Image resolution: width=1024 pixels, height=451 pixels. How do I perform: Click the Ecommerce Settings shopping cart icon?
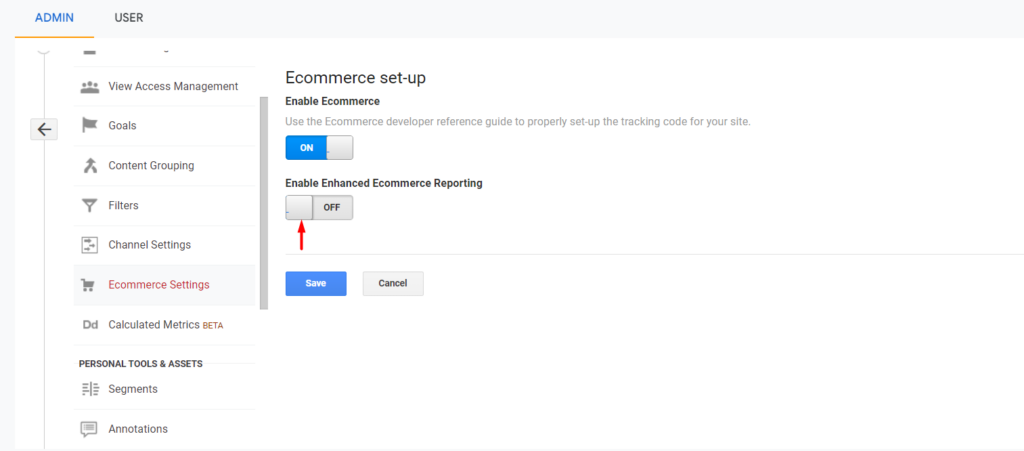pos(88,285)
